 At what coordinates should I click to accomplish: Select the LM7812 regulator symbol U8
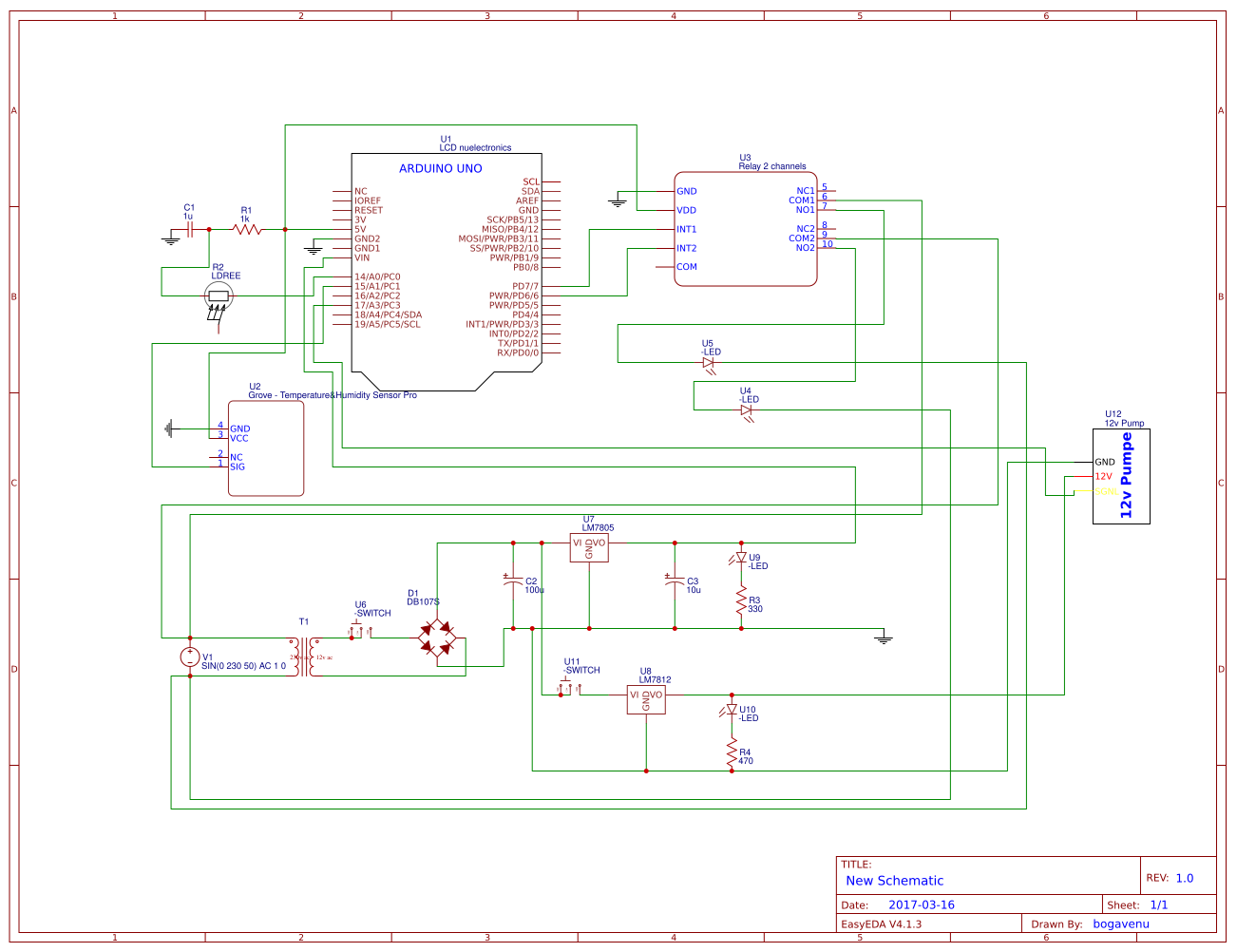point(646,698)
